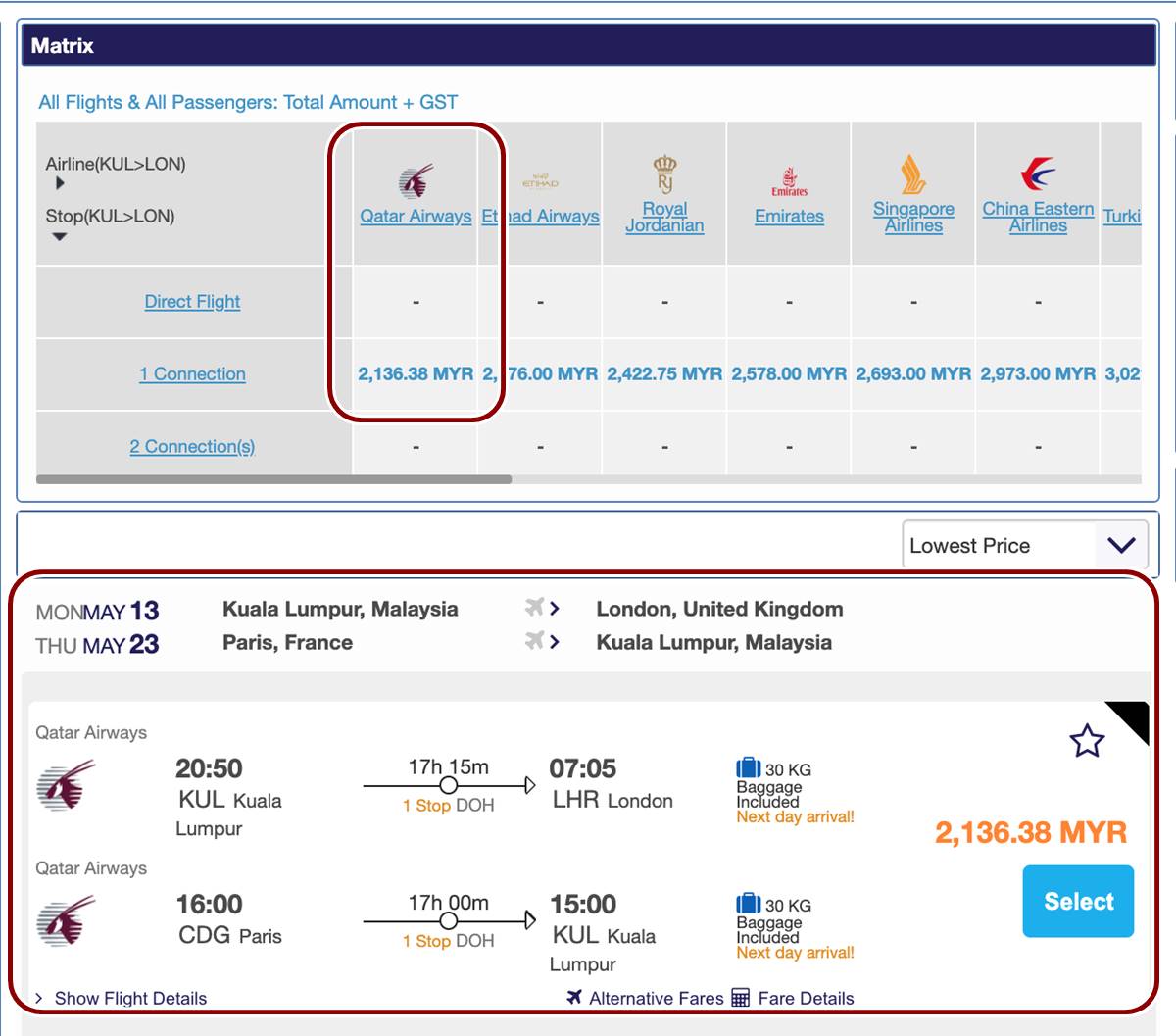Click the Emirates logo in matrix
The height and width of the screenshot is (1036, 1176).
(789, 181)
